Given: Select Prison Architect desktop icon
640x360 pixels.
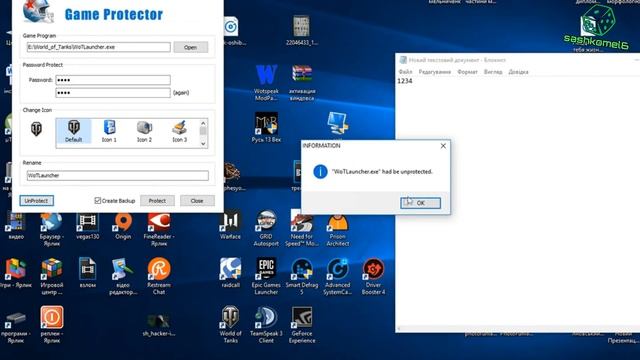Looking at the screenshot, I should [x=338, y=229].
